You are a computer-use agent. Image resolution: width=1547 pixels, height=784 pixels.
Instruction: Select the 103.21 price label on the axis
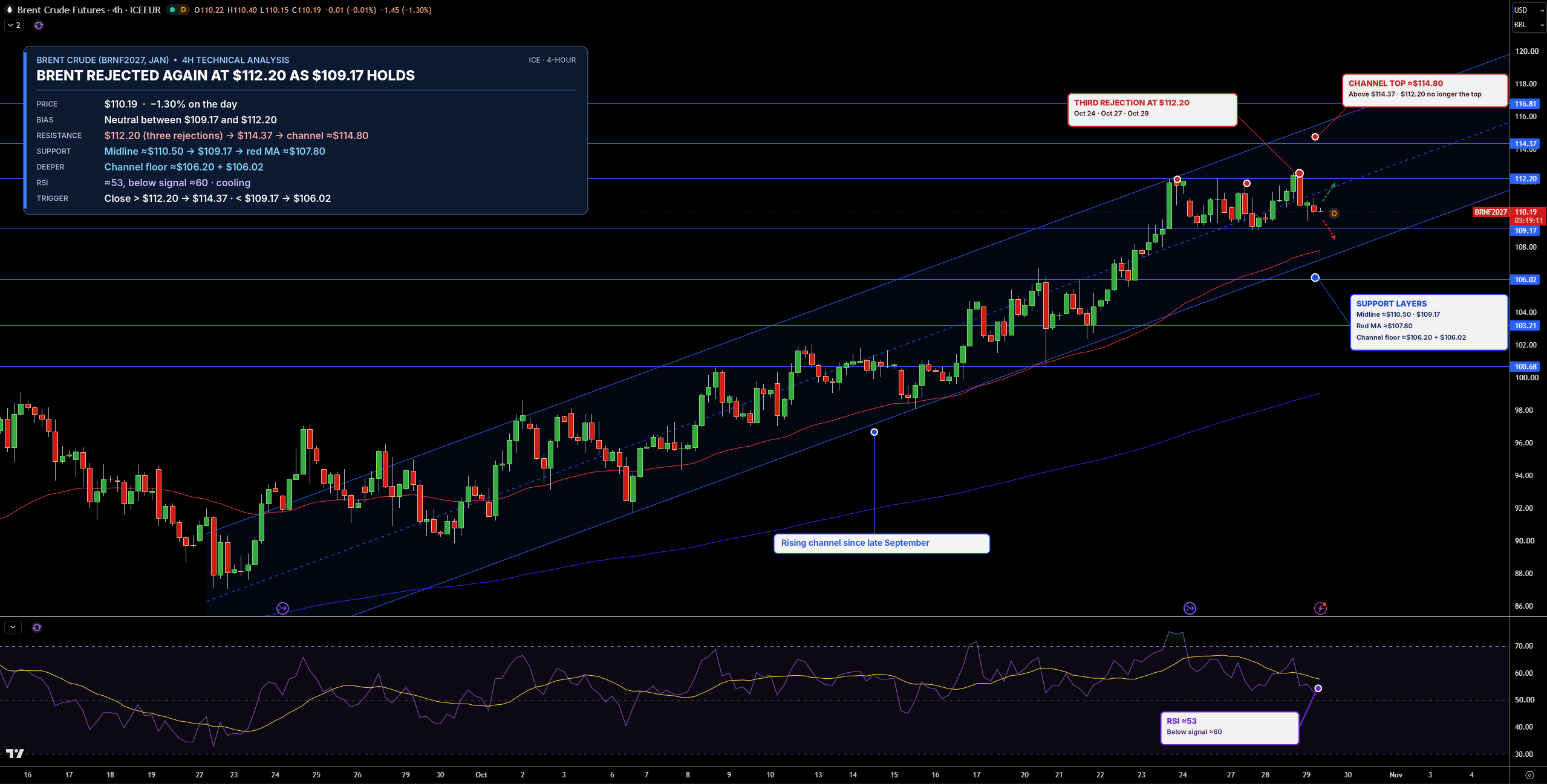(1525, 326)
